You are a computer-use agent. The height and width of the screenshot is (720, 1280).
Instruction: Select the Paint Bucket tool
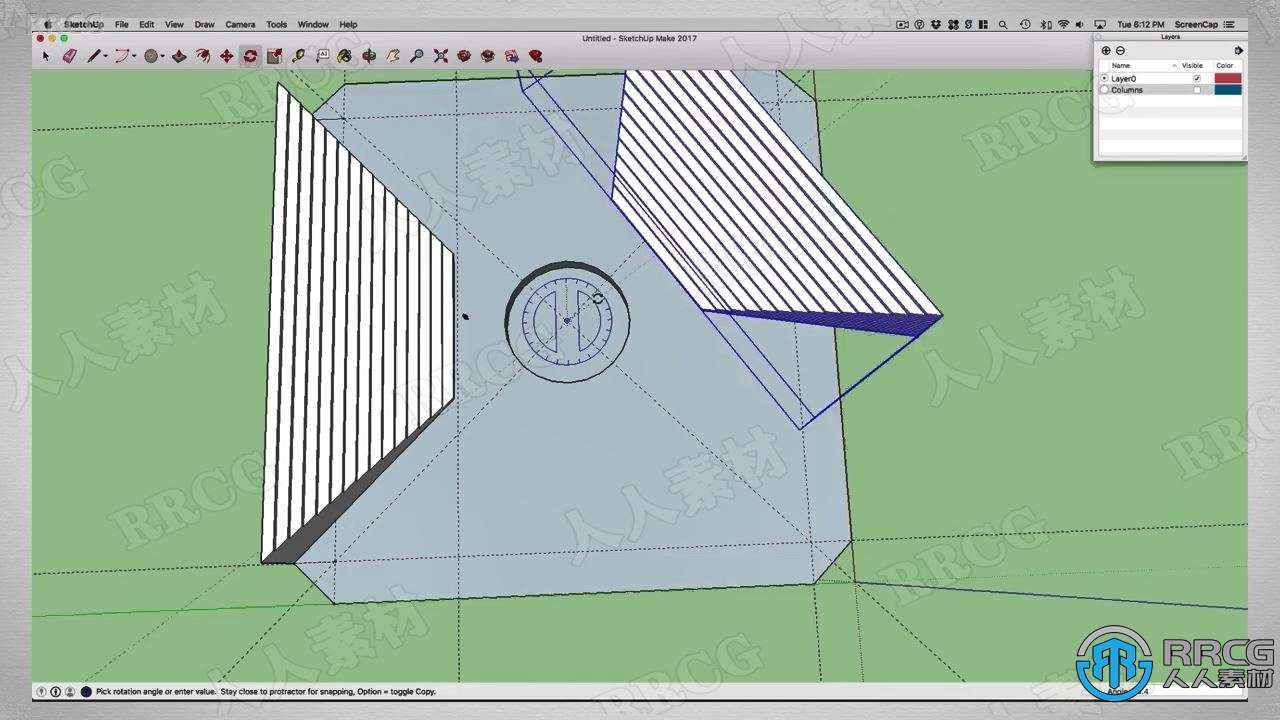tap(345, 56)
